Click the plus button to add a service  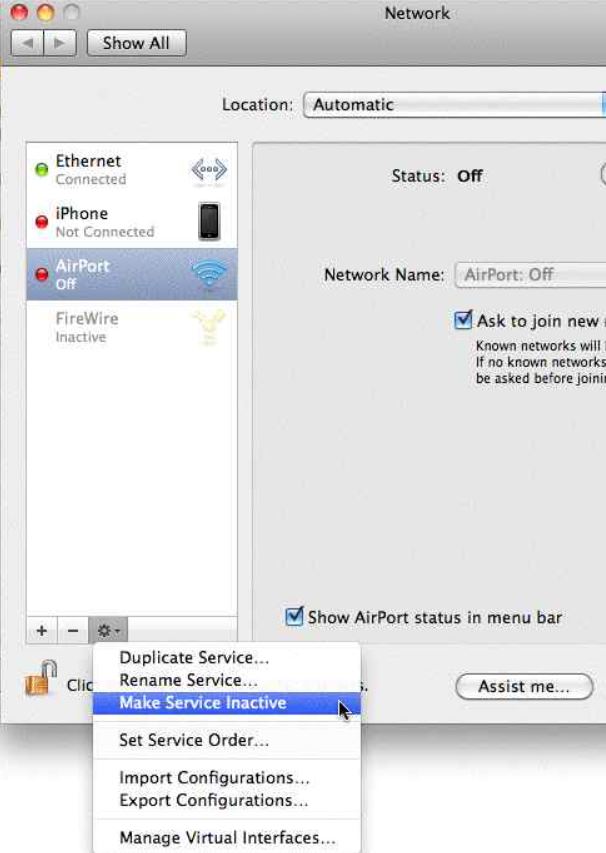coord(42,631)
